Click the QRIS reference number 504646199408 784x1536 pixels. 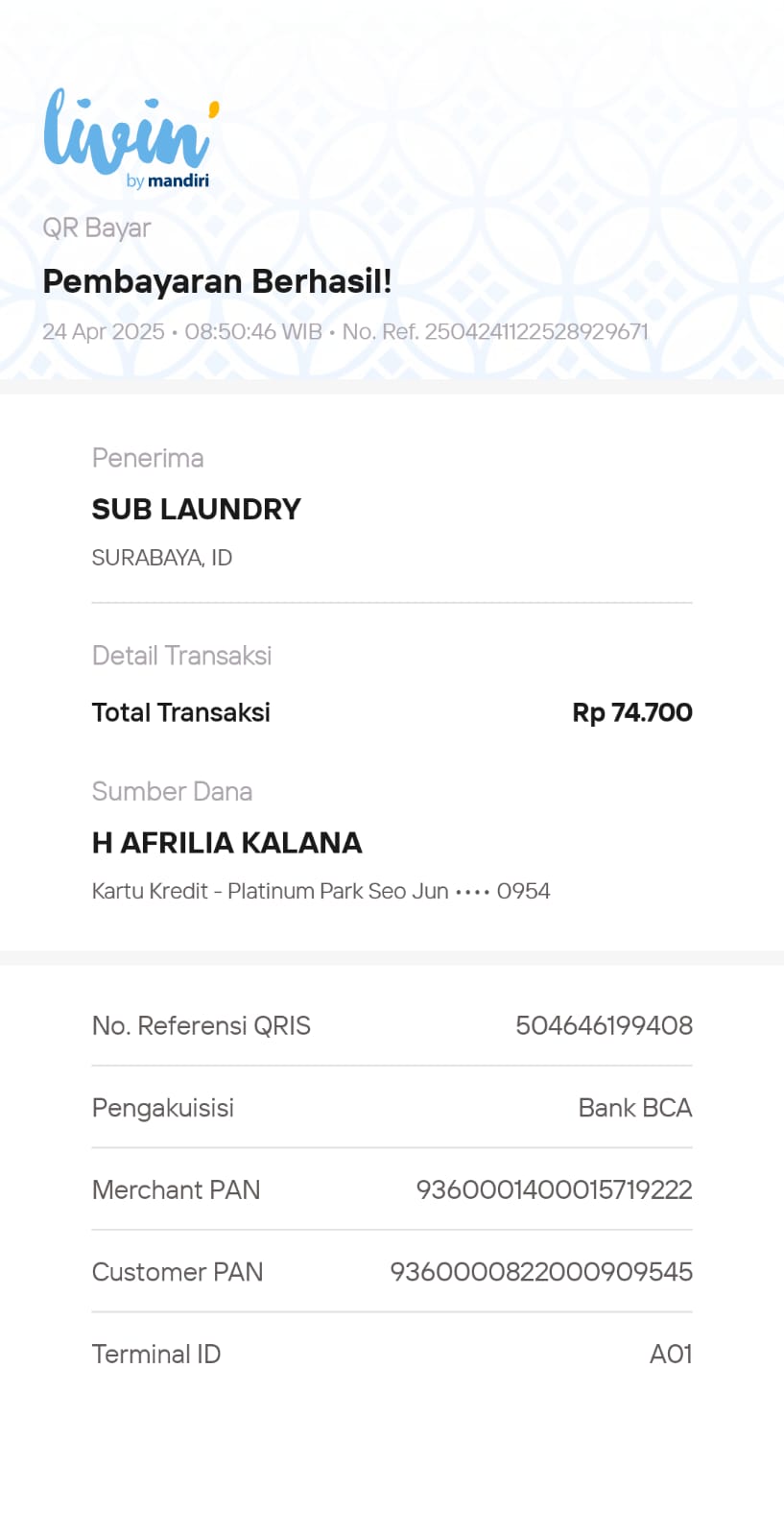(604, 1025)
